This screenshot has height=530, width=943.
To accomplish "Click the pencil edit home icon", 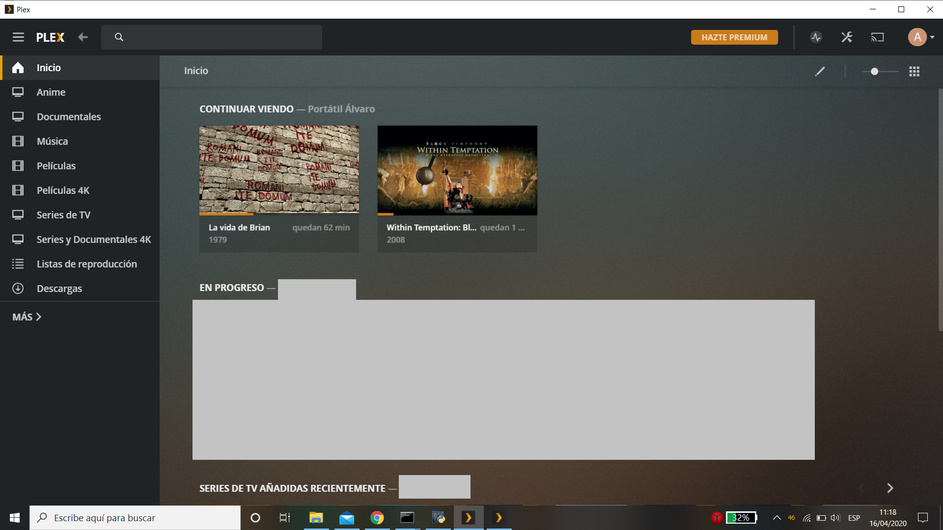I will (x=820, y=71).
